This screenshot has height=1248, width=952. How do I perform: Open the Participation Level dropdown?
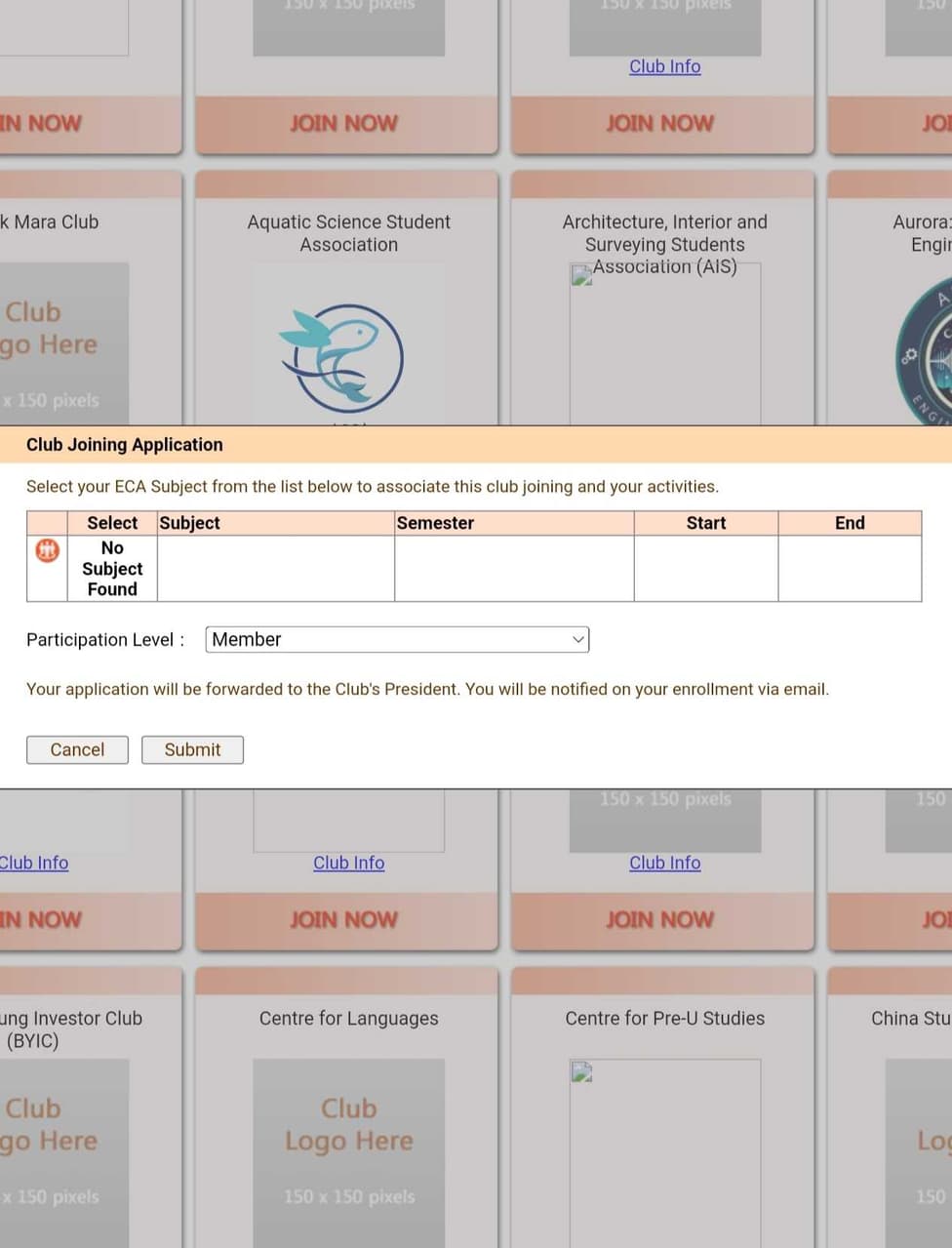[397, 640]
